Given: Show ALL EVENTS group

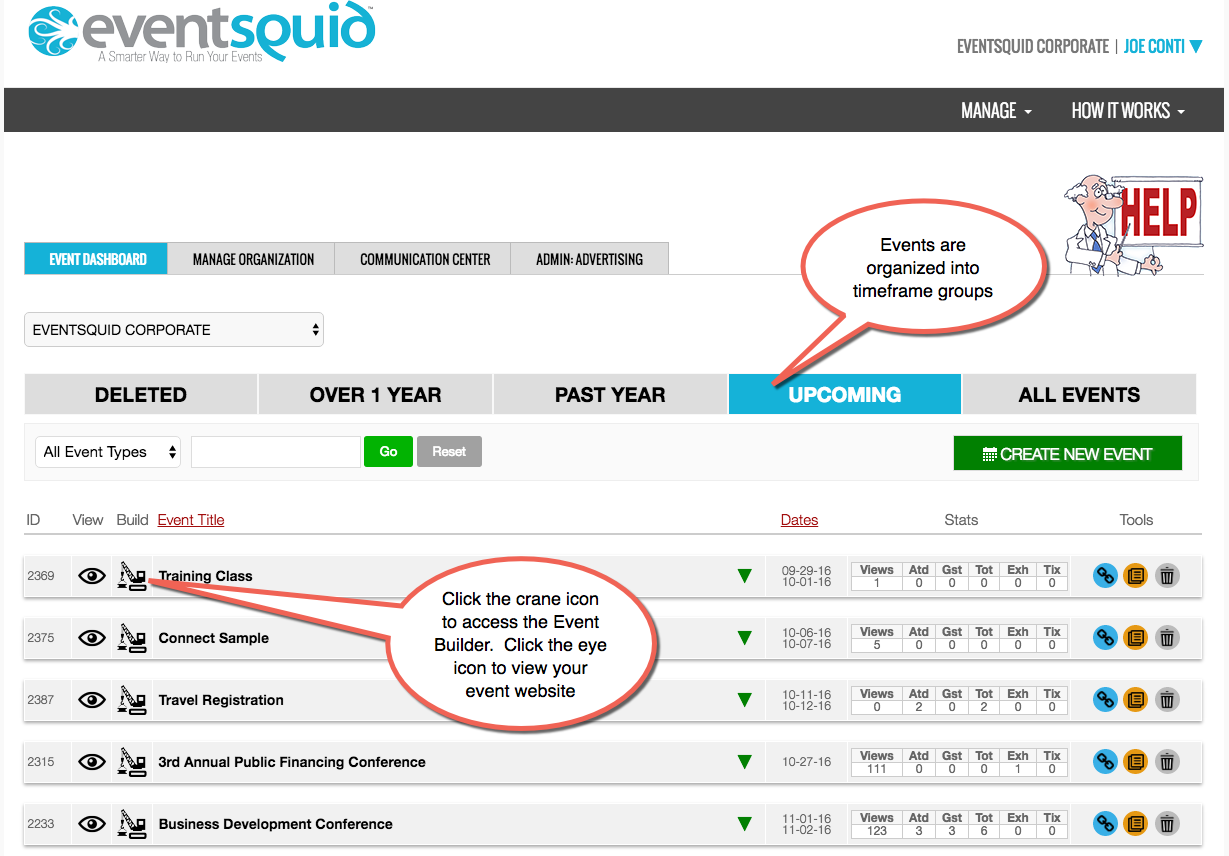Looking at the screenshot, I should click(x=1079, y=394).
